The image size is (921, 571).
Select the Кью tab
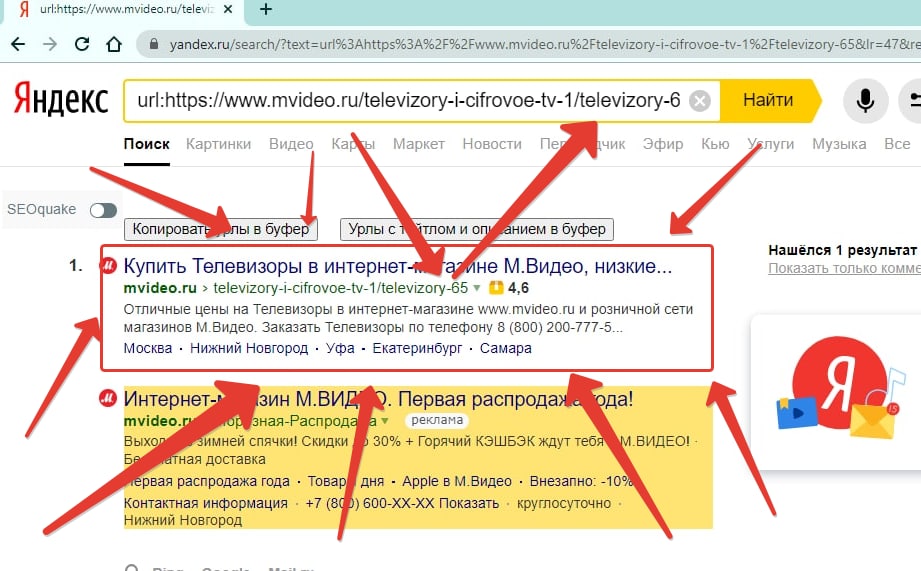click(715, 144)
